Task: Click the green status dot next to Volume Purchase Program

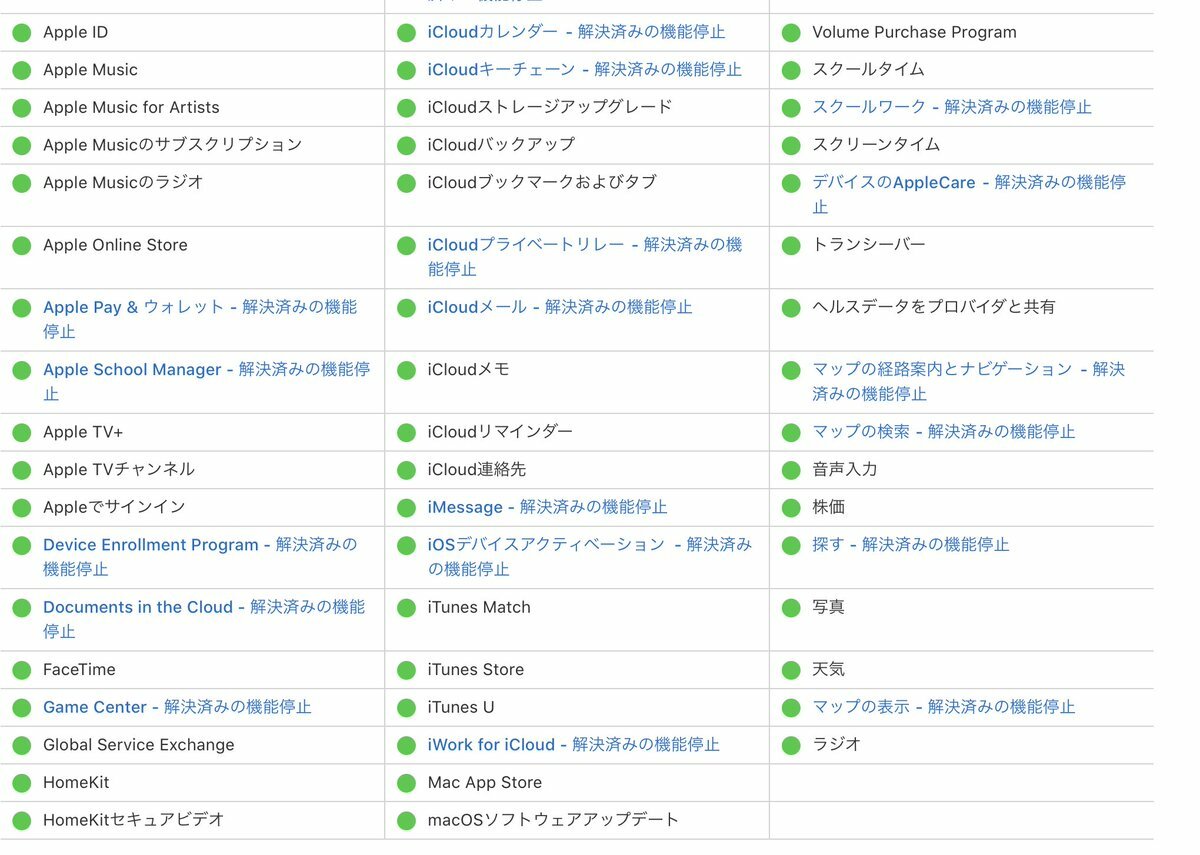Action: (791, 33)
